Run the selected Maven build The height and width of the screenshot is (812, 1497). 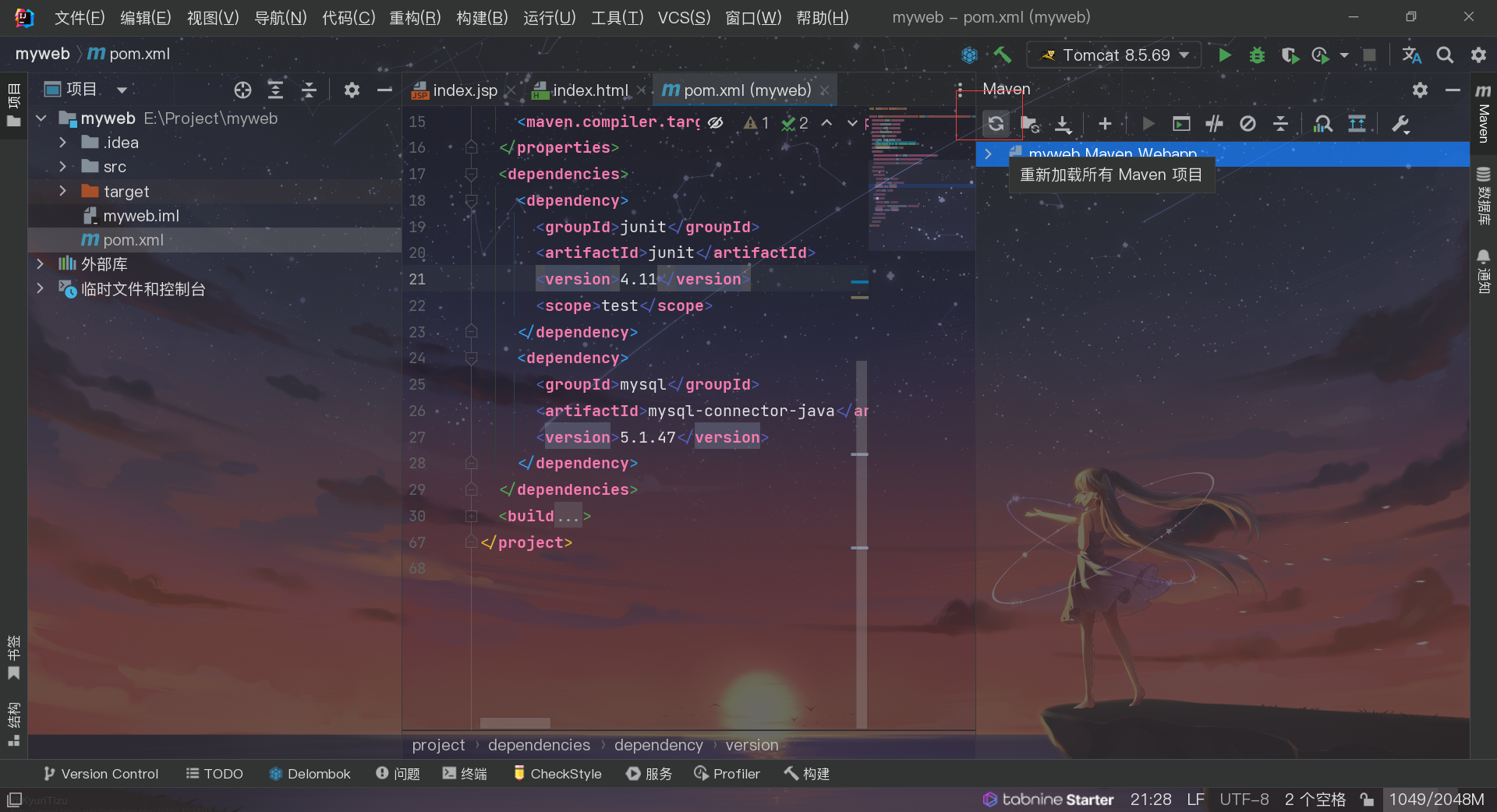pos(1148,123)
